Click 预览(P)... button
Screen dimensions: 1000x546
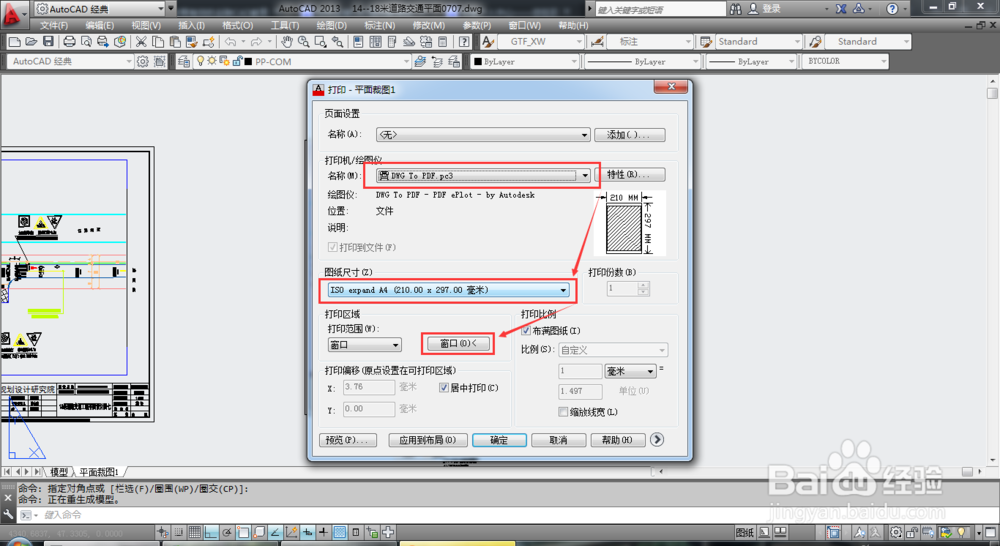348,440
